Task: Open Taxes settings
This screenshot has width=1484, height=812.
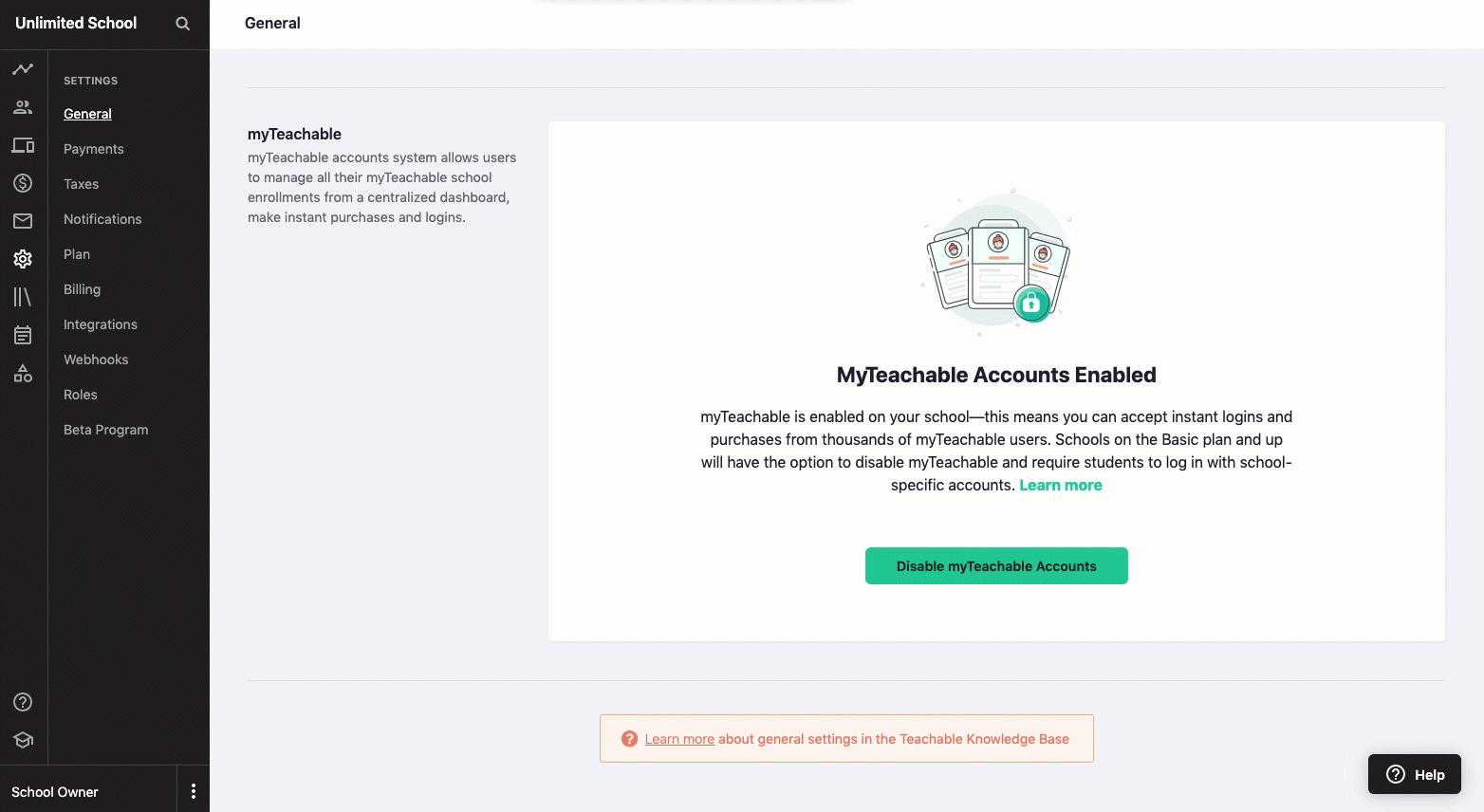Action: tap(81, 184)
